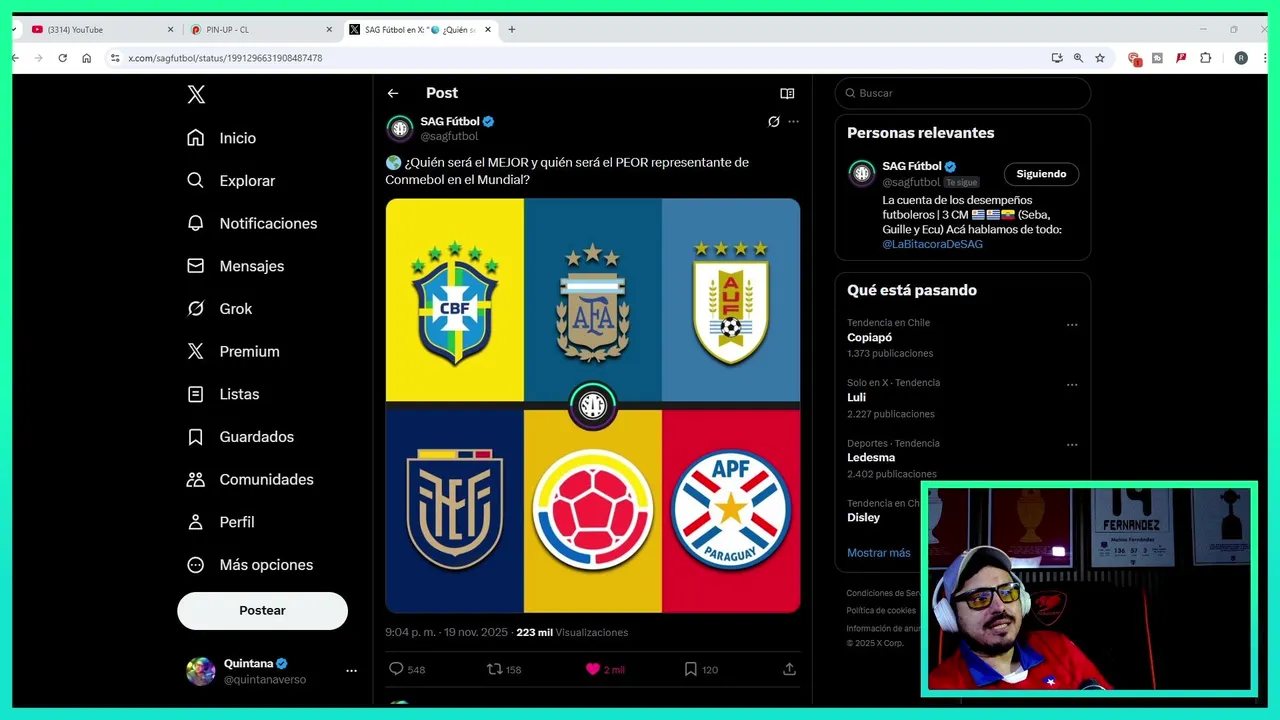Open Grok from sidebar
Image resolution: width=1280 pixels, height=720 pixels.
click(220, 309)
